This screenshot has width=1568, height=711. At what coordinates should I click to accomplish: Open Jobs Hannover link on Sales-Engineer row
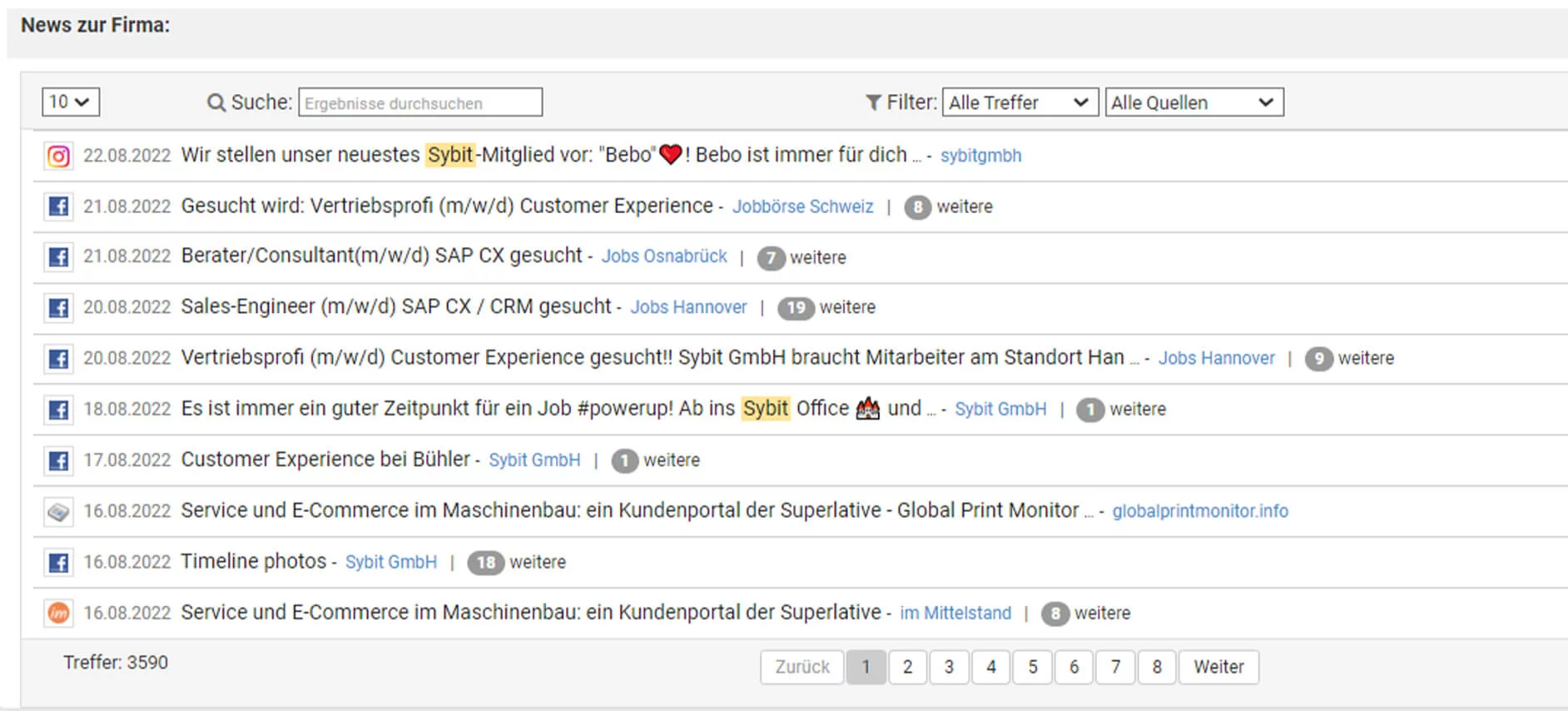(688, 307)
